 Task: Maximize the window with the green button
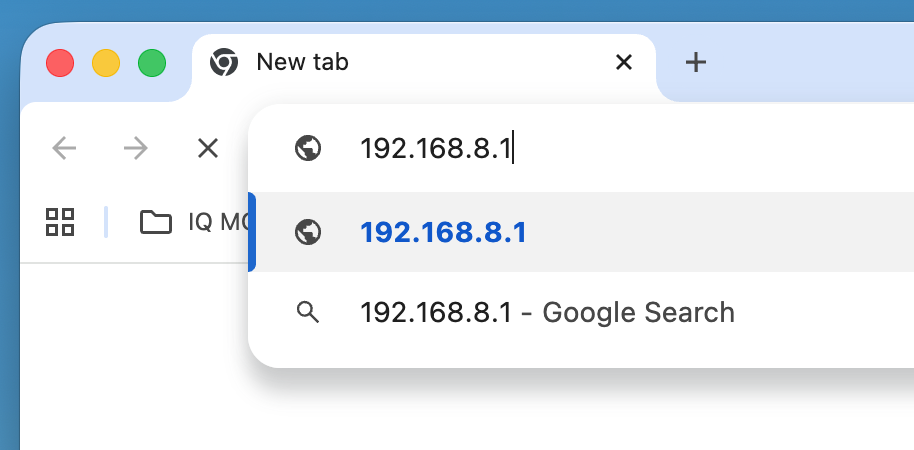[152, 63]
